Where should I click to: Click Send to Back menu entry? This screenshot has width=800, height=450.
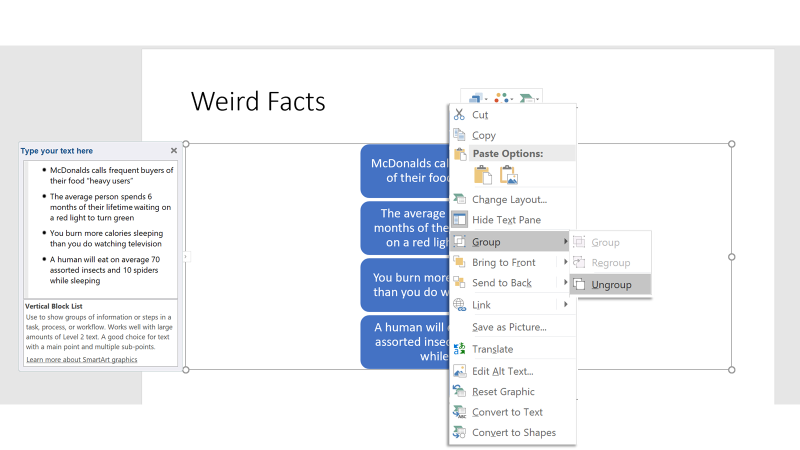click(502, 283)
